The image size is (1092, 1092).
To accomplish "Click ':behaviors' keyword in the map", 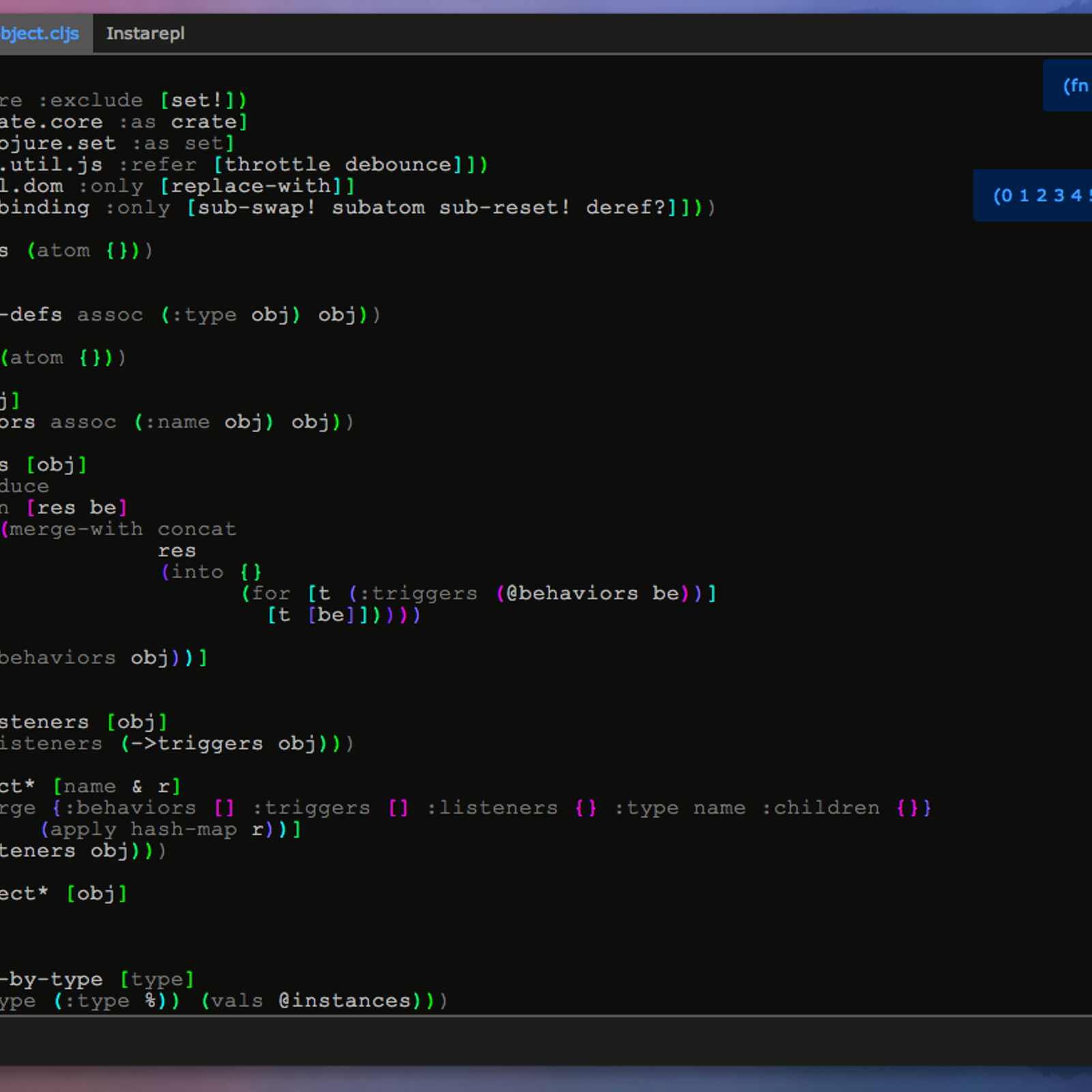I will coord(130,808).
